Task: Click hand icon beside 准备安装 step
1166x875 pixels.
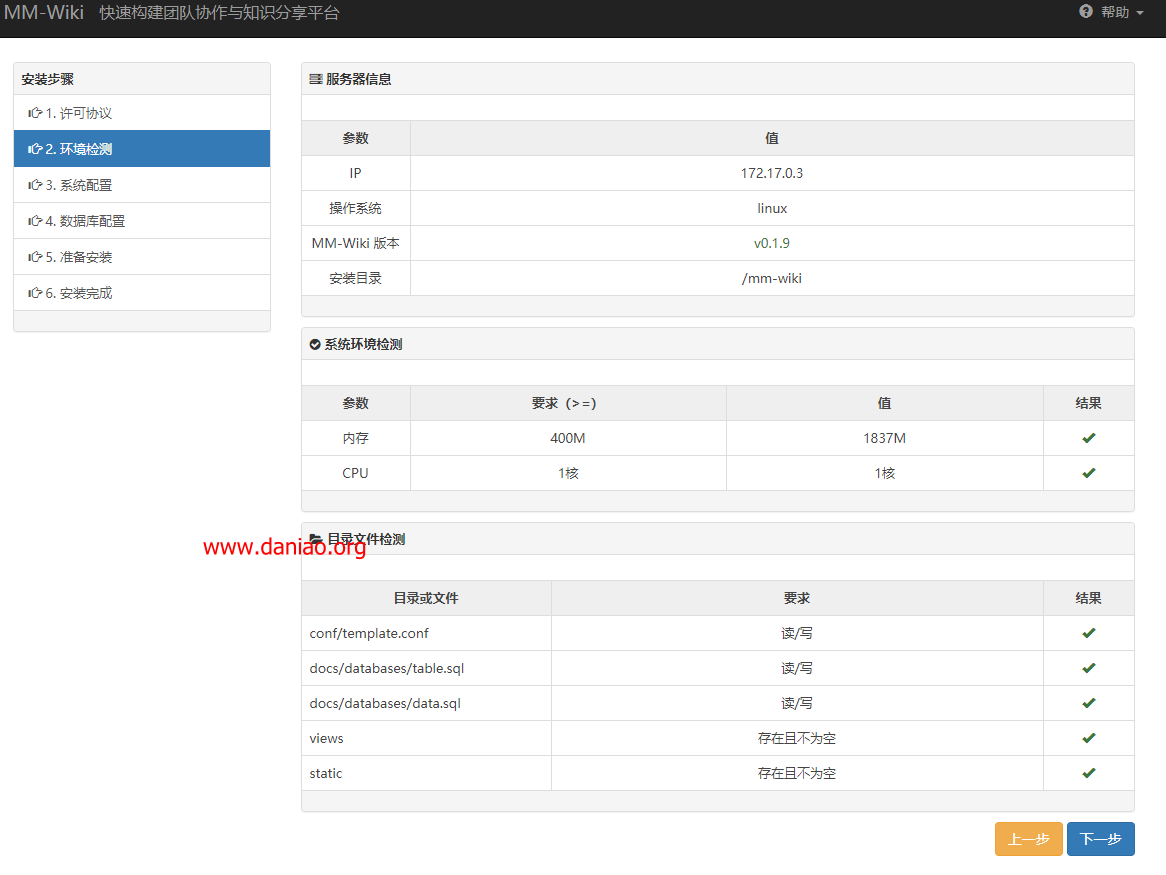Action: 35,257
